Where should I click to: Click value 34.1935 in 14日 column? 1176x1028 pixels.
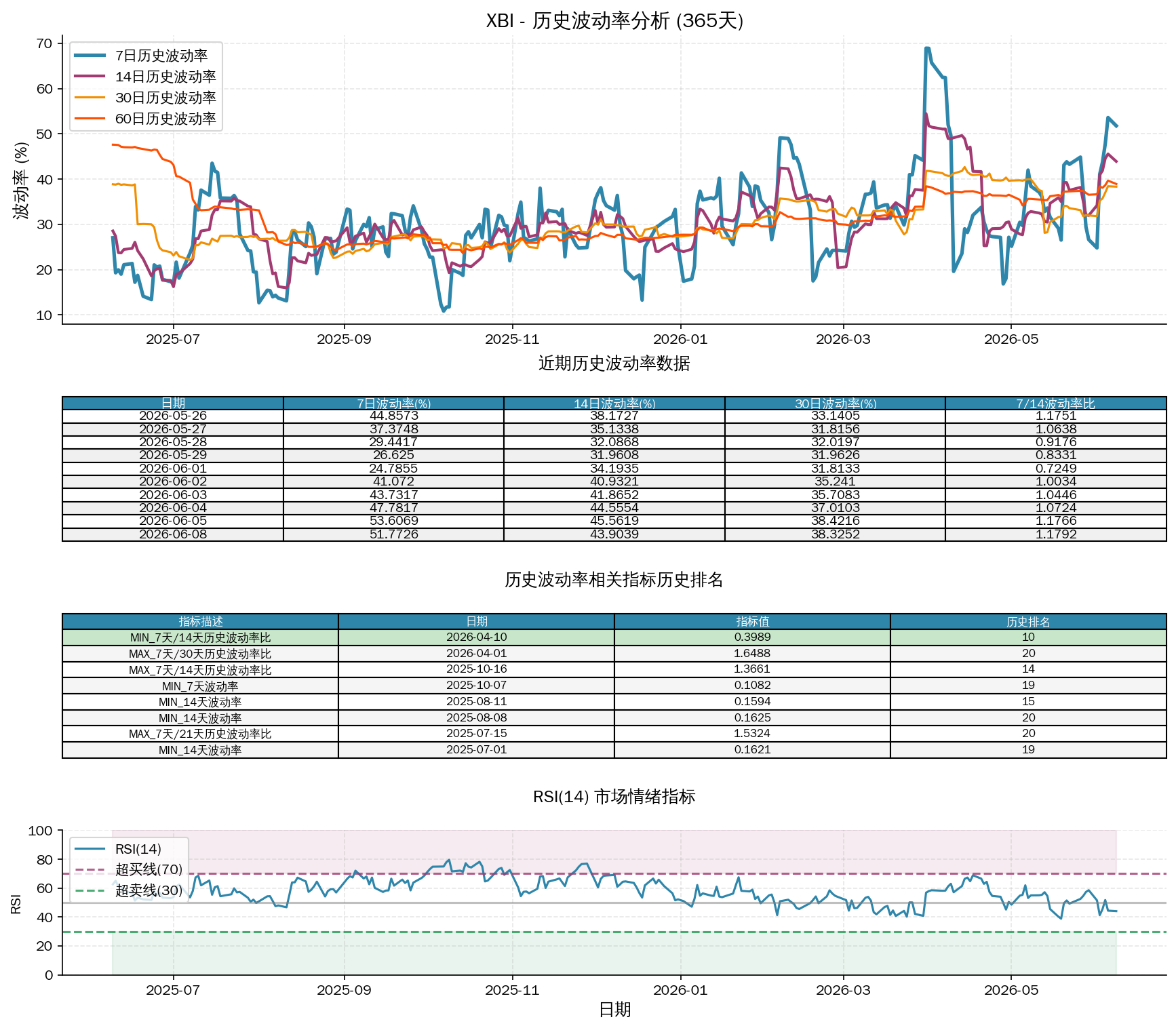[614, 469]
